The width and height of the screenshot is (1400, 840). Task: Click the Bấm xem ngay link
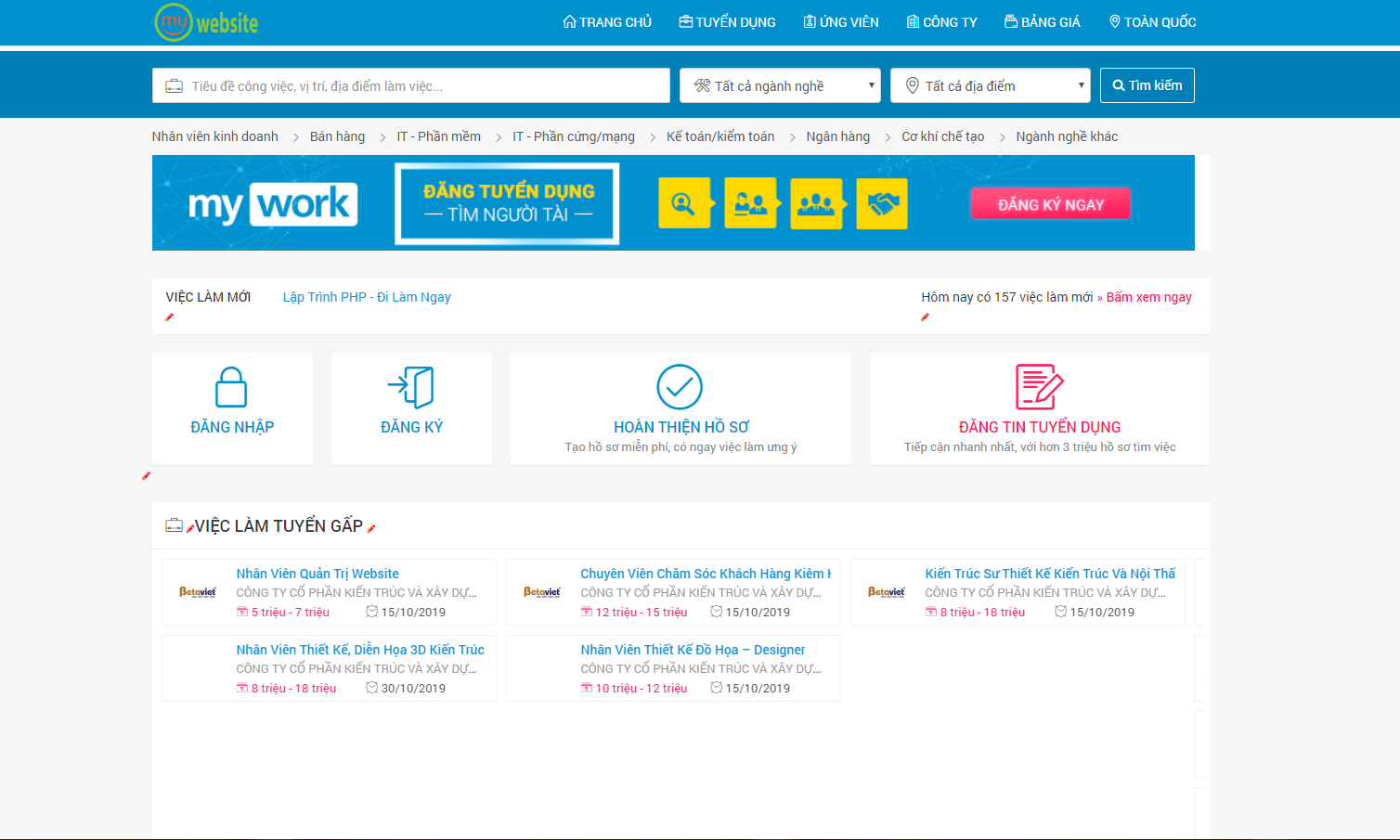click(1148, 297)
